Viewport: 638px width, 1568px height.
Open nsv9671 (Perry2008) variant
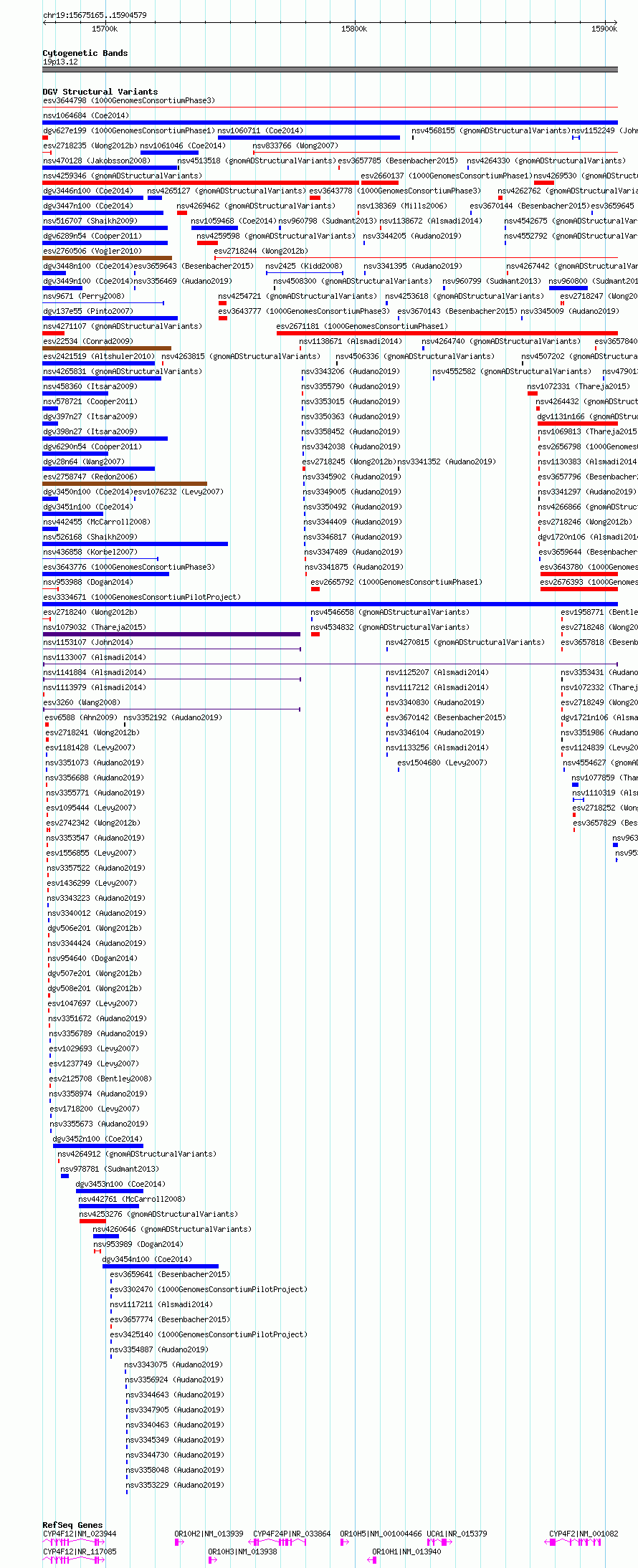pyautogui.click(x=84, y=296)
